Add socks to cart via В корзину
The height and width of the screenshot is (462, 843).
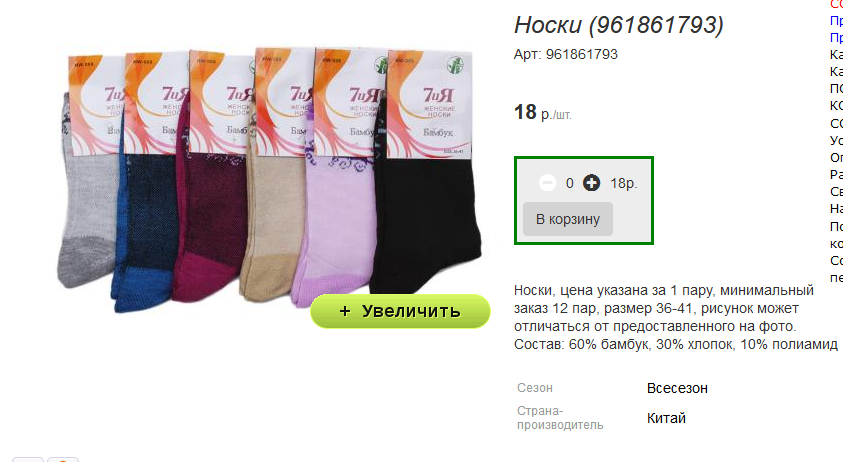[x=568, y=219]
